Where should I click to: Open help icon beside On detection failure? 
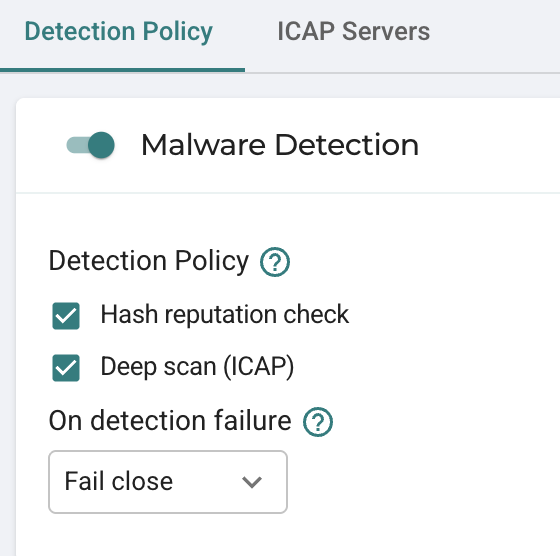point(318,422)
